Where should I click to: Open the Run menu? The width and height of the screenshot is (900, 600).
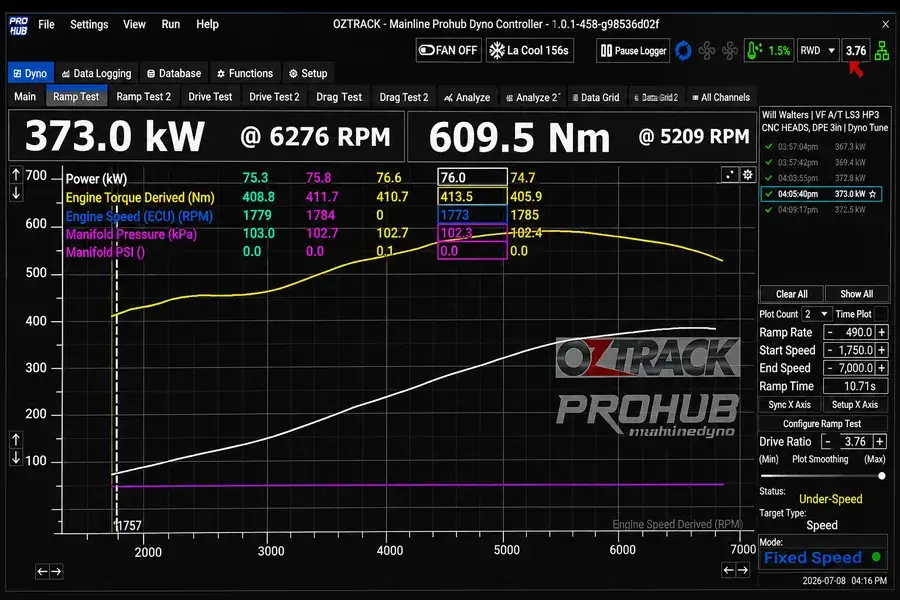point(170,24)
